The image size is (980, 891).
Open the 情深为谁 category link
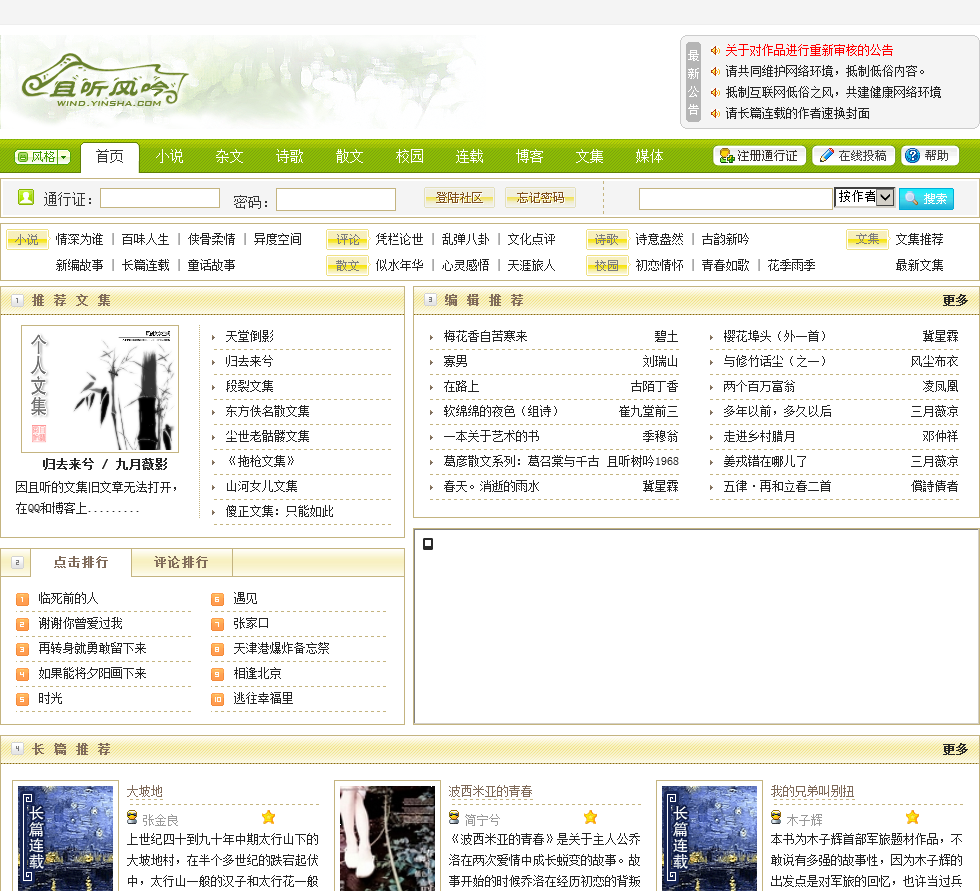tap(79, 239)
